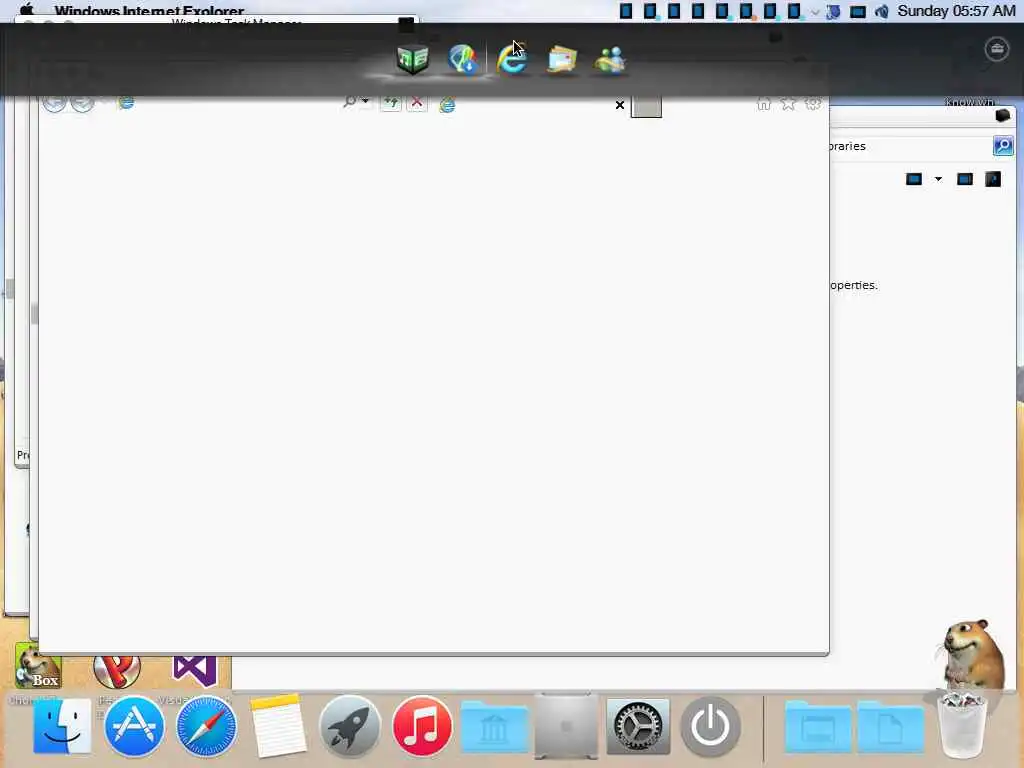Click the gopher mascot above the Trash
Viewport: 1024px width, 768px height.
tap(970, 656)
